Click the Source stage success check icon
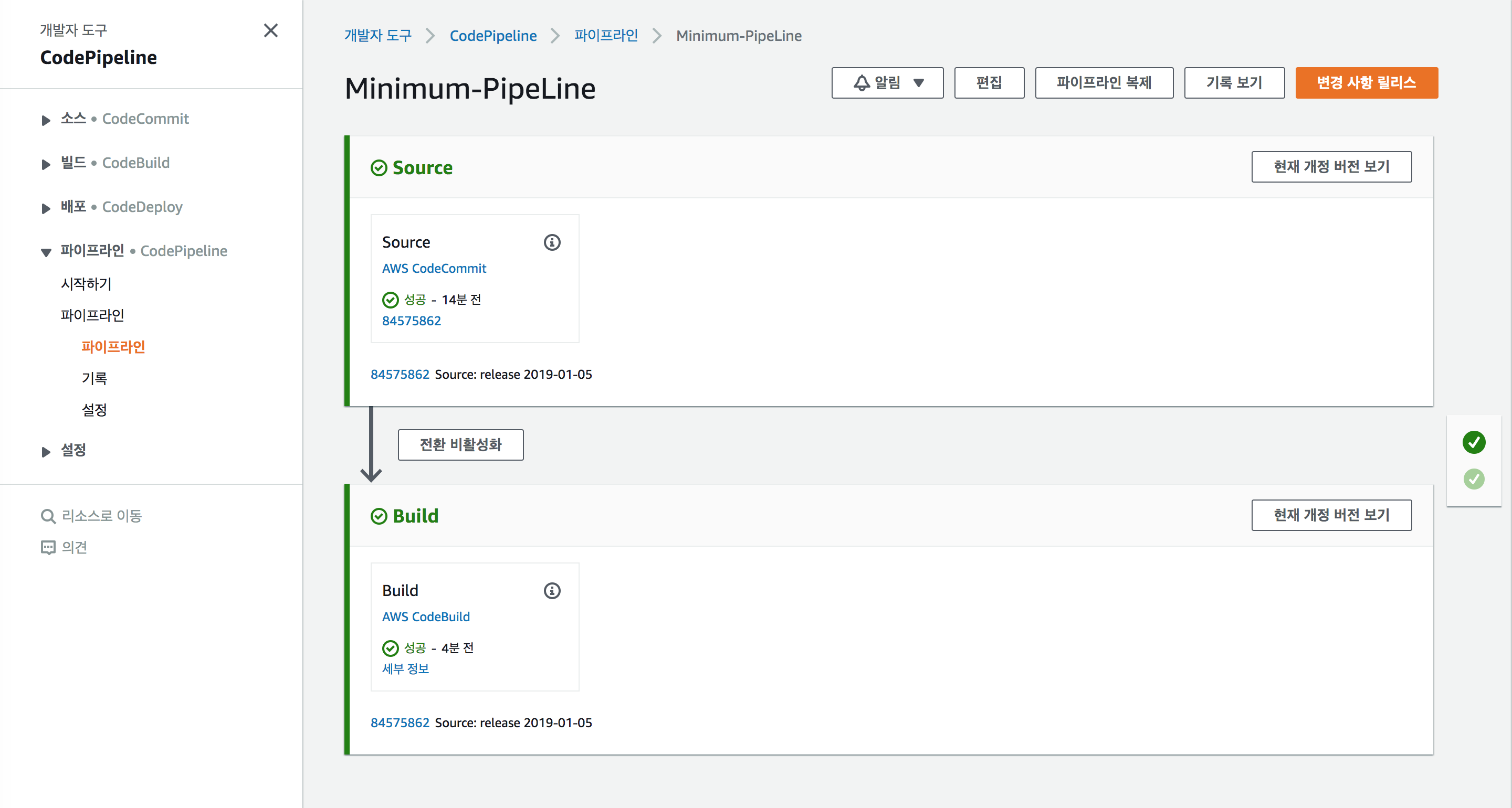Image resolution: width=1512 pixels, height=808 pixels. [x=379, y=168]
